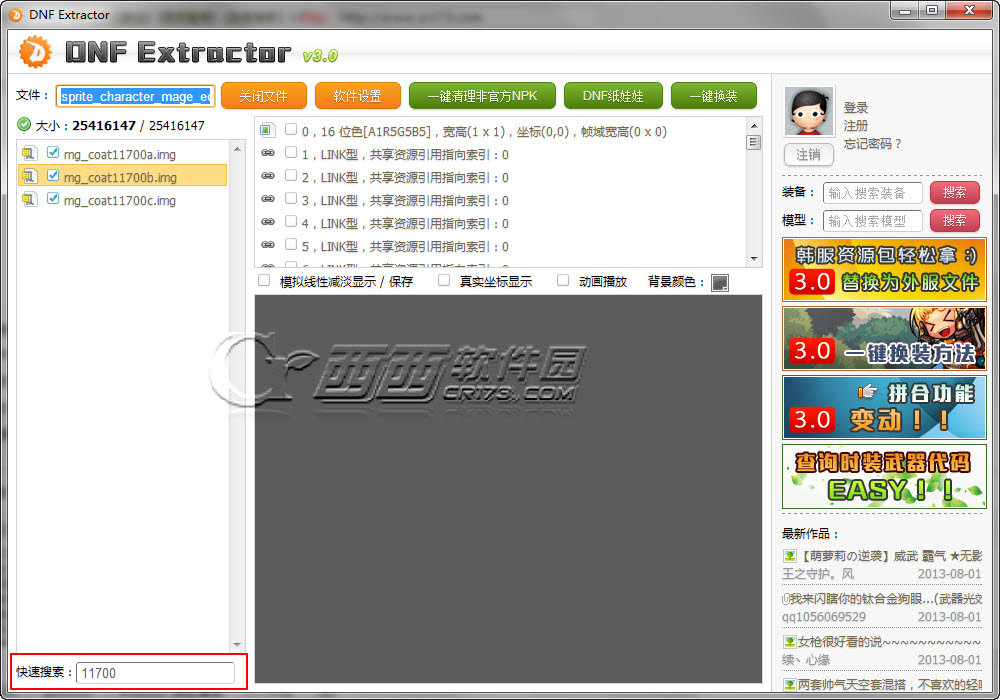Click 登录 login link
1000x700 pixels.
point(856,108)
